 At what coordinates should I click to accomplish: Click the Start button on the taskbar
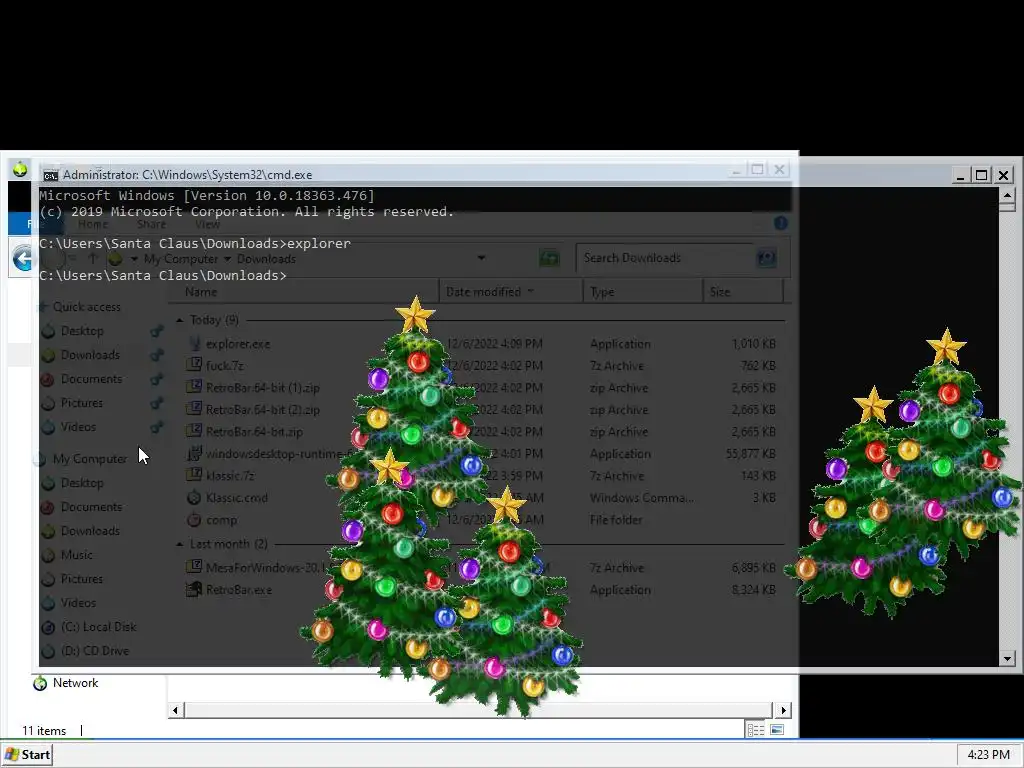click(x=27, y=755)
